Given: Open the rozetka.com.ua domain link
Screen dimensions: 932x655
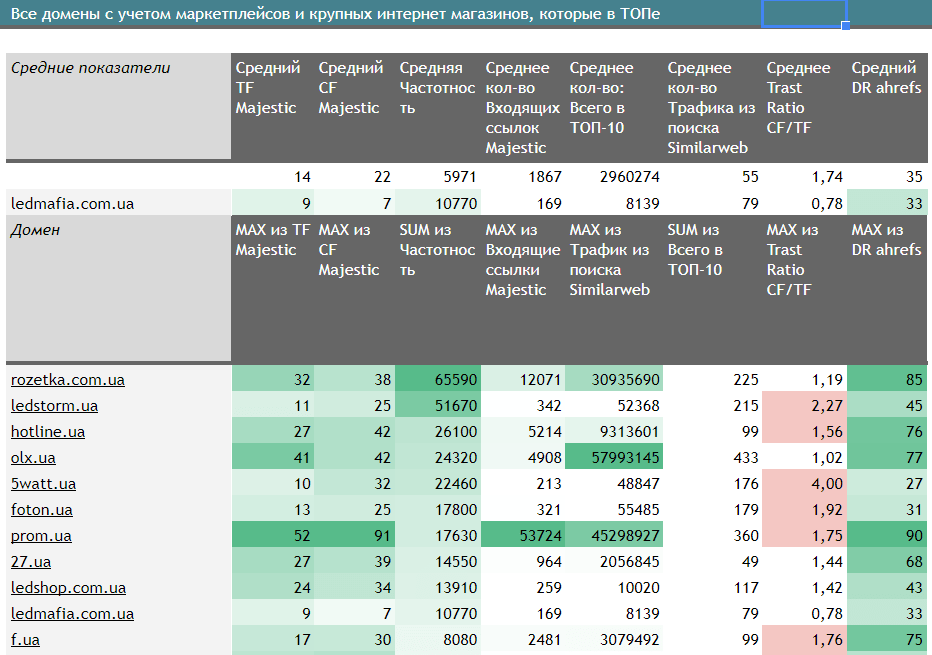Looking at the screenshot, I should [x=68, y=380].
